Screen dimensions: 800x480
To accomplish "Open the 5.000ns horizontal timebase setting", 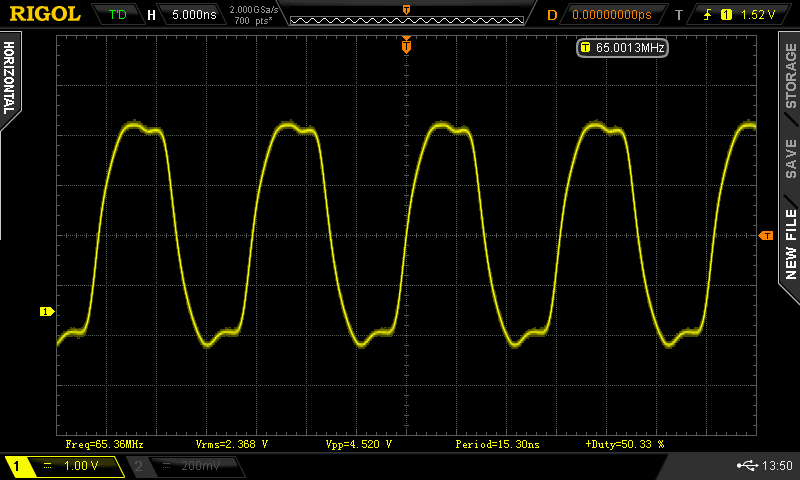I will pyautogui.click(x=192, y=15).
